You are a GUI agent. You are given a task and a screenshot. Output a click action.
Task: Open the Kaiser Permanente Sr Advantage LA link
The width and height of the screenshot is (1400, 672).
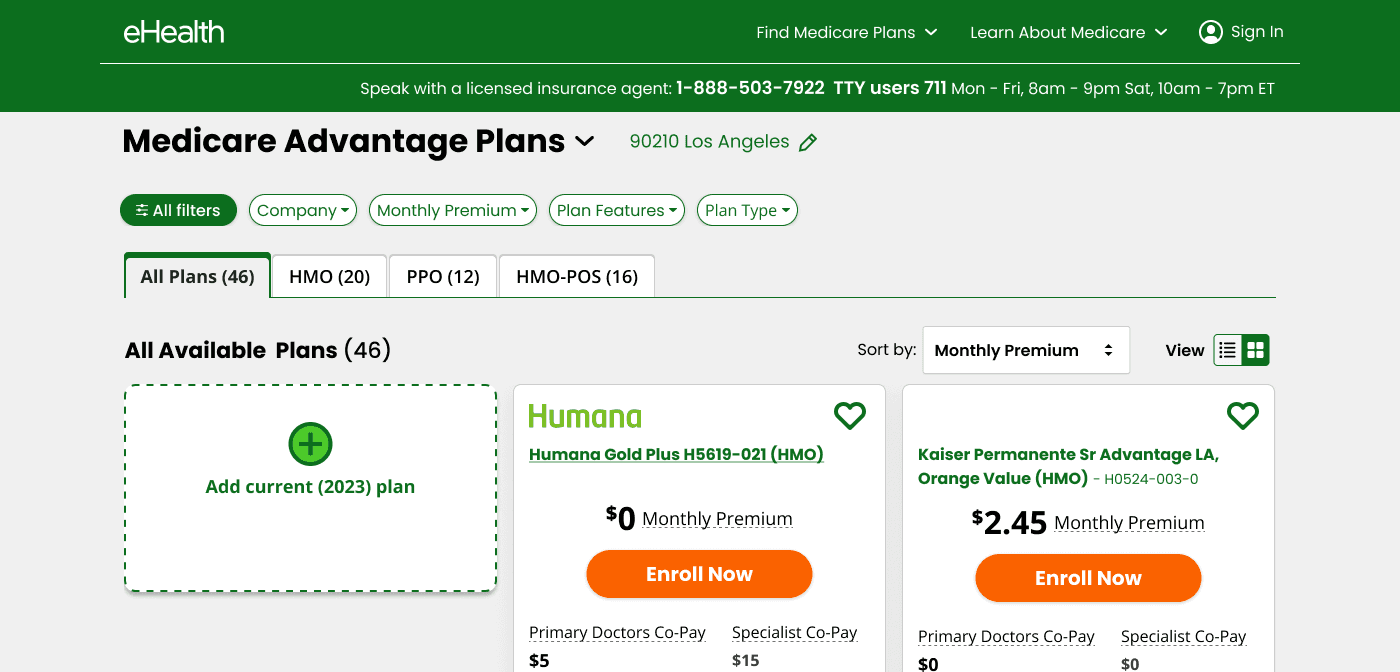pos(1068,466)
